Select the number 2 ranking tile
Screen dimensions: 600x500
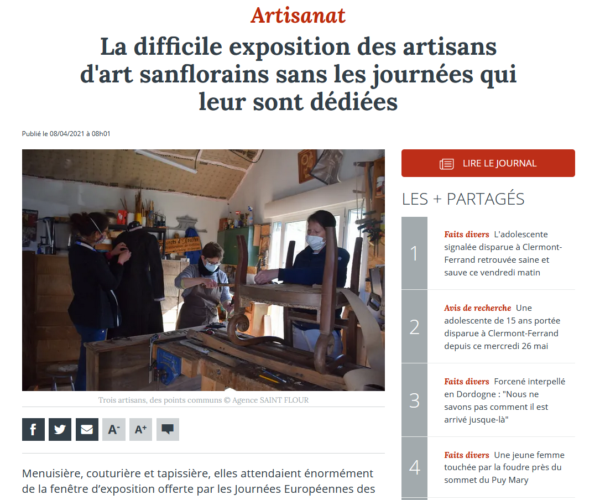click(414, 326)
